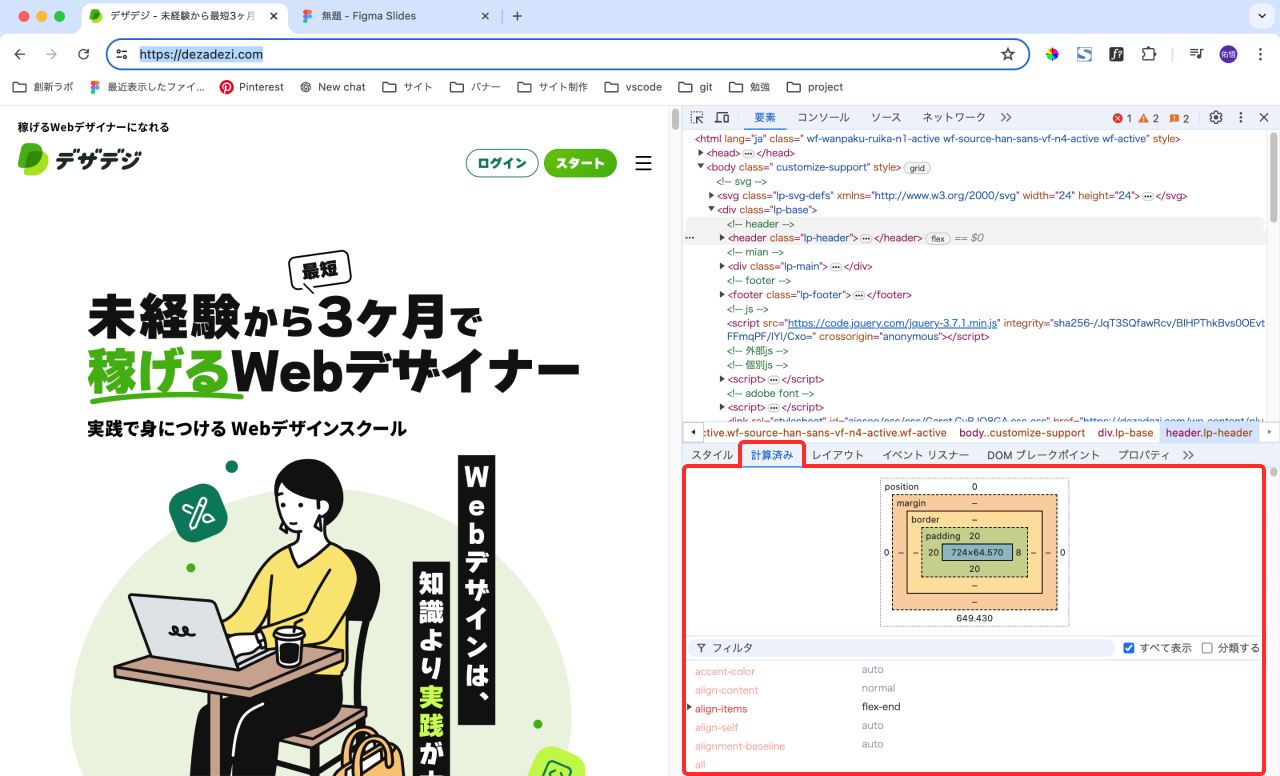1280x776 pixels.
Task: Expand the head element node
Action: pos(701,153)
